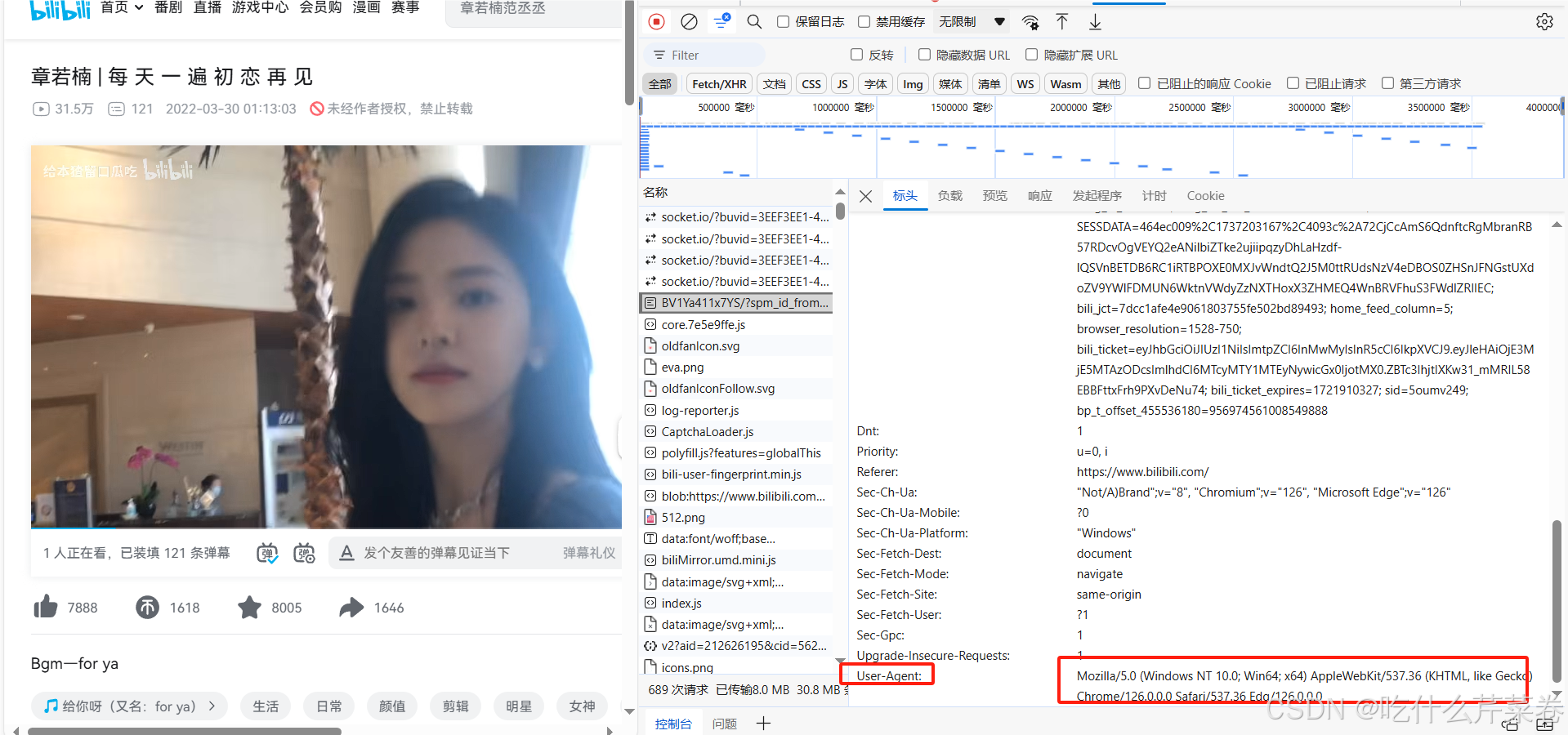
Task: Enable 隐藏数据 URL checkbox
Action: tap(924, 55)
